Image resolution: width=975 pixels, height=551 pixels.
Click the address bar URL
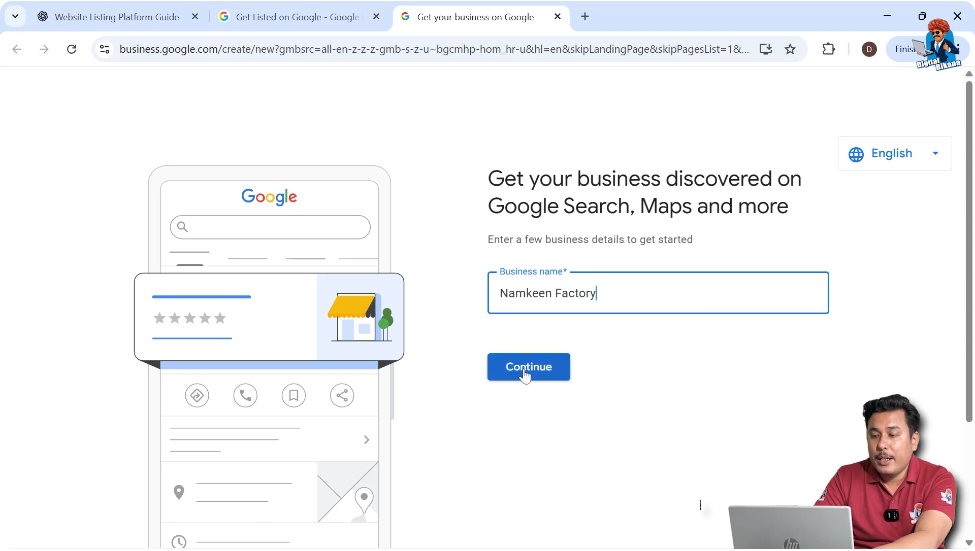pyautogui.click(x=434, y=49)
